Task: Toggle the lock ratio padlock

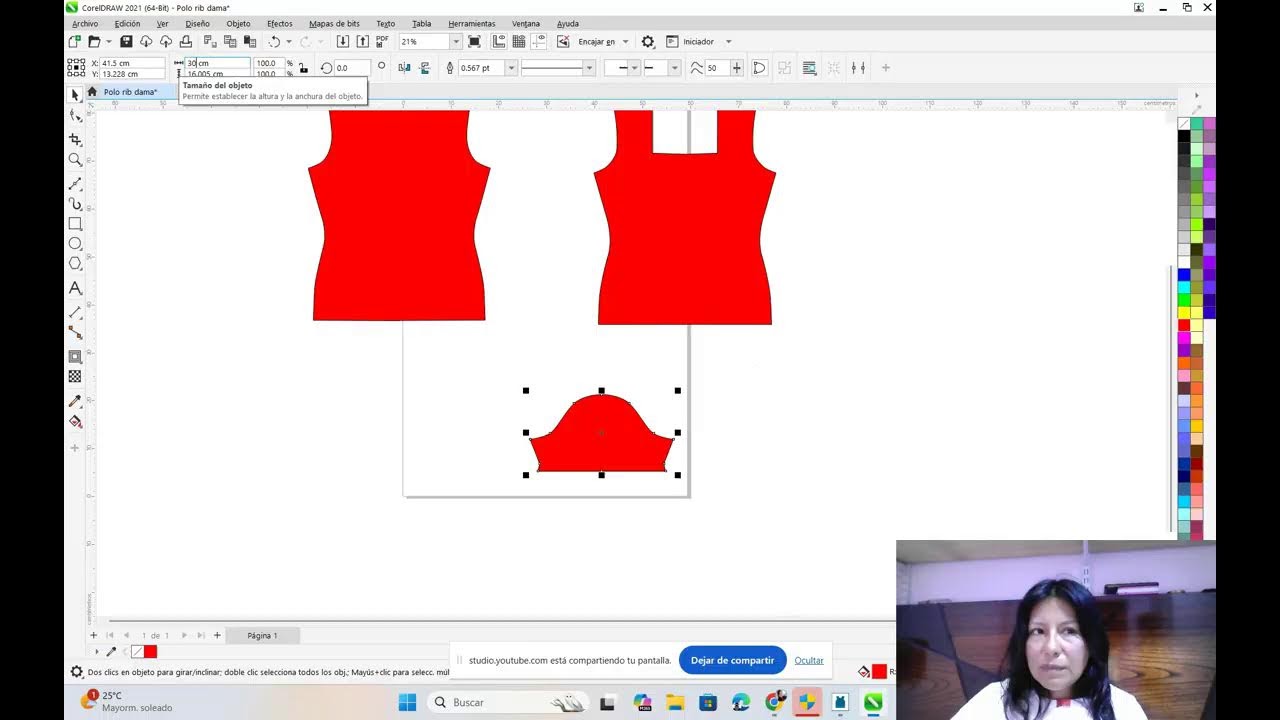Action: (x=303, y=68)
